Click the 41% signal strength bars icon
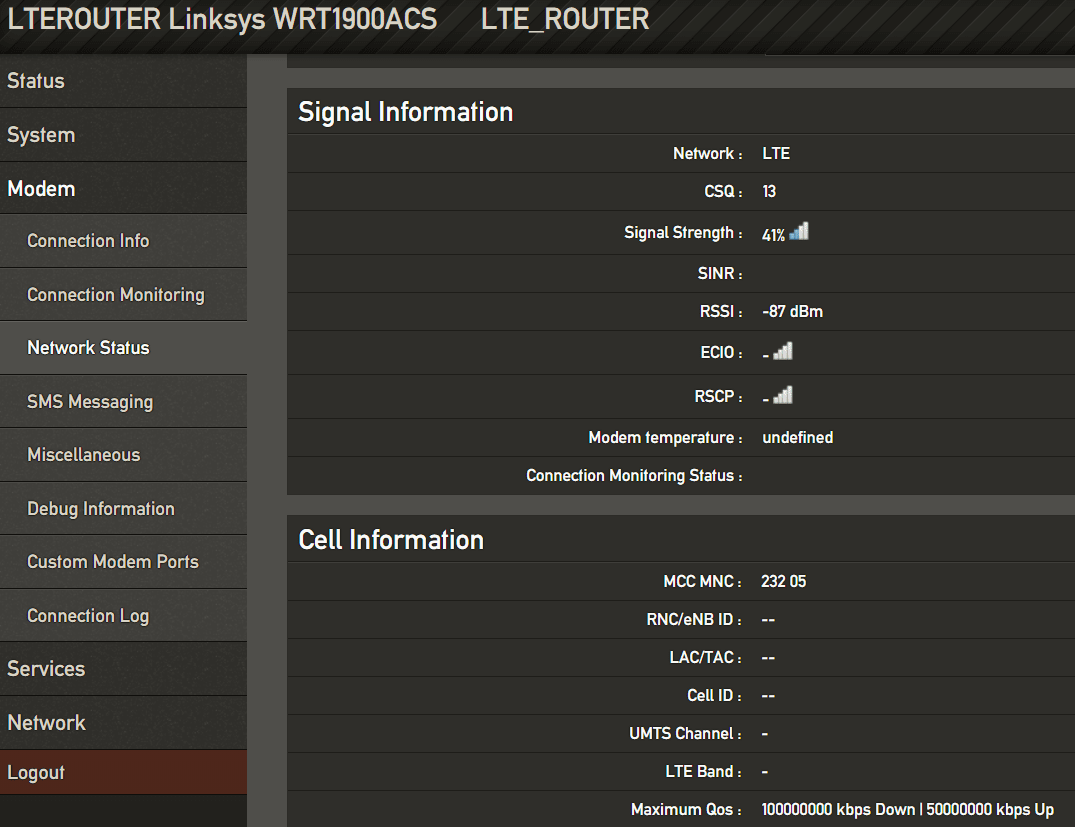Screen dimensions: 1075x827 (x=797, y=230)
